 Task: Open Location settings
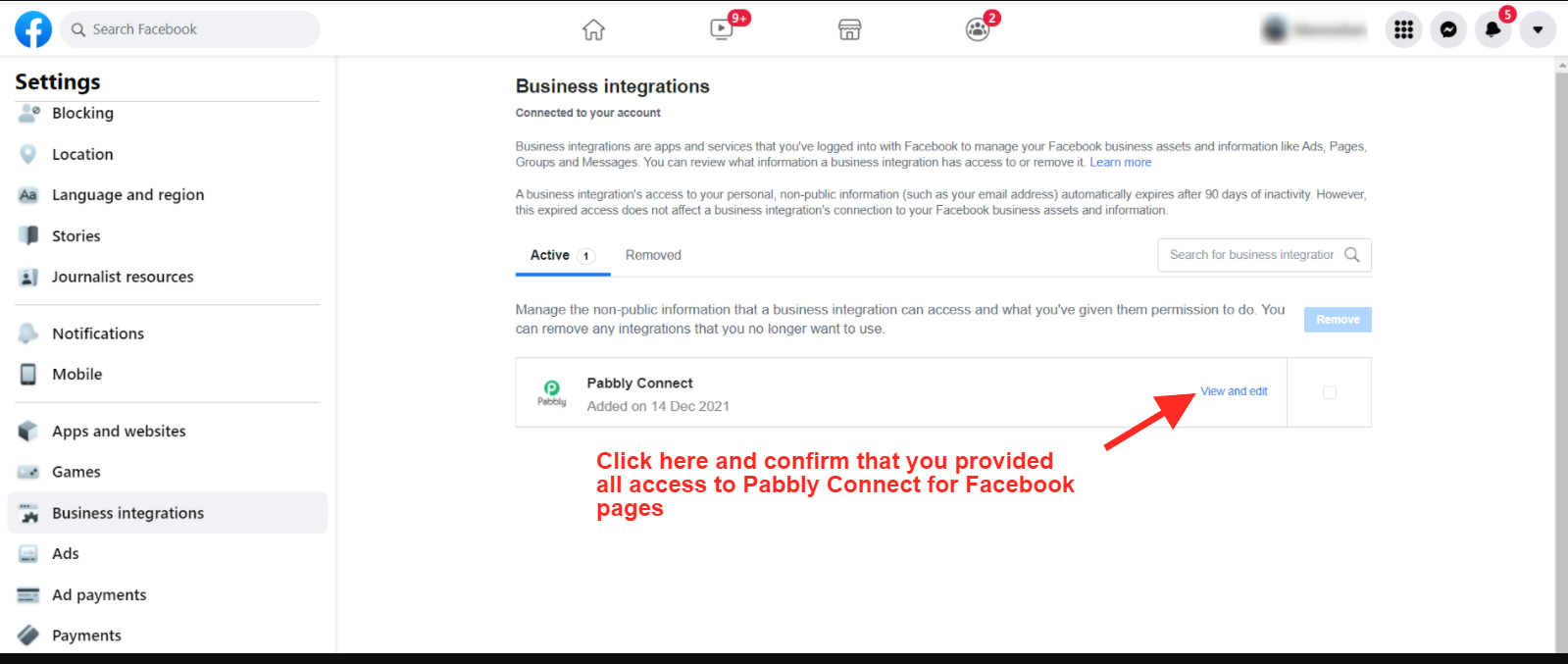168,154
